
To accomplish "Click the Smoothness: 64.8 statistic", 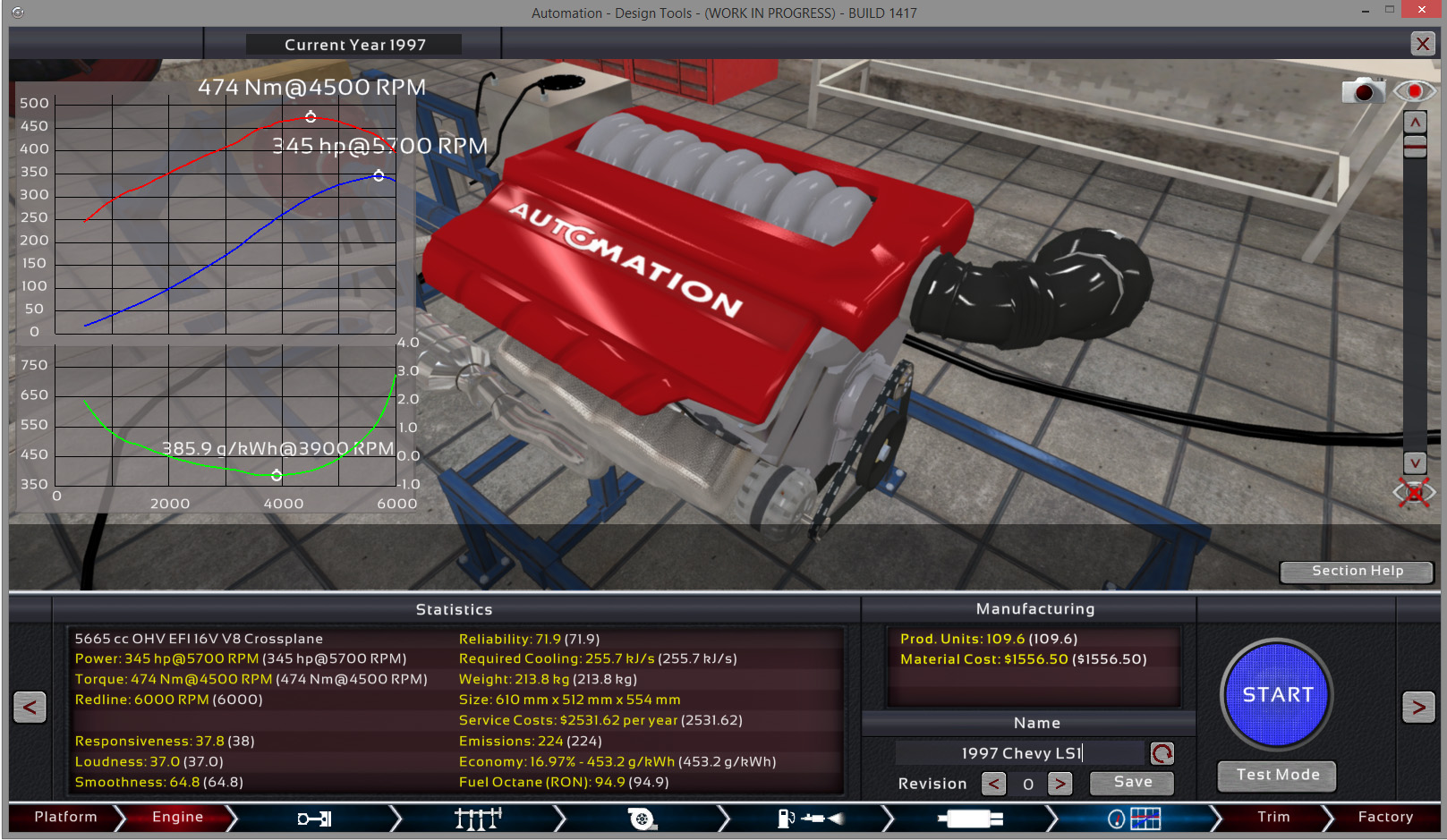I will click(158, 783).
